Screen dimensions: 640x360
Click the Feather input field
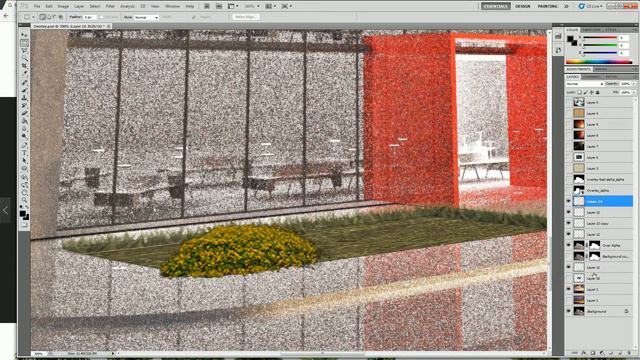point(90,18)
